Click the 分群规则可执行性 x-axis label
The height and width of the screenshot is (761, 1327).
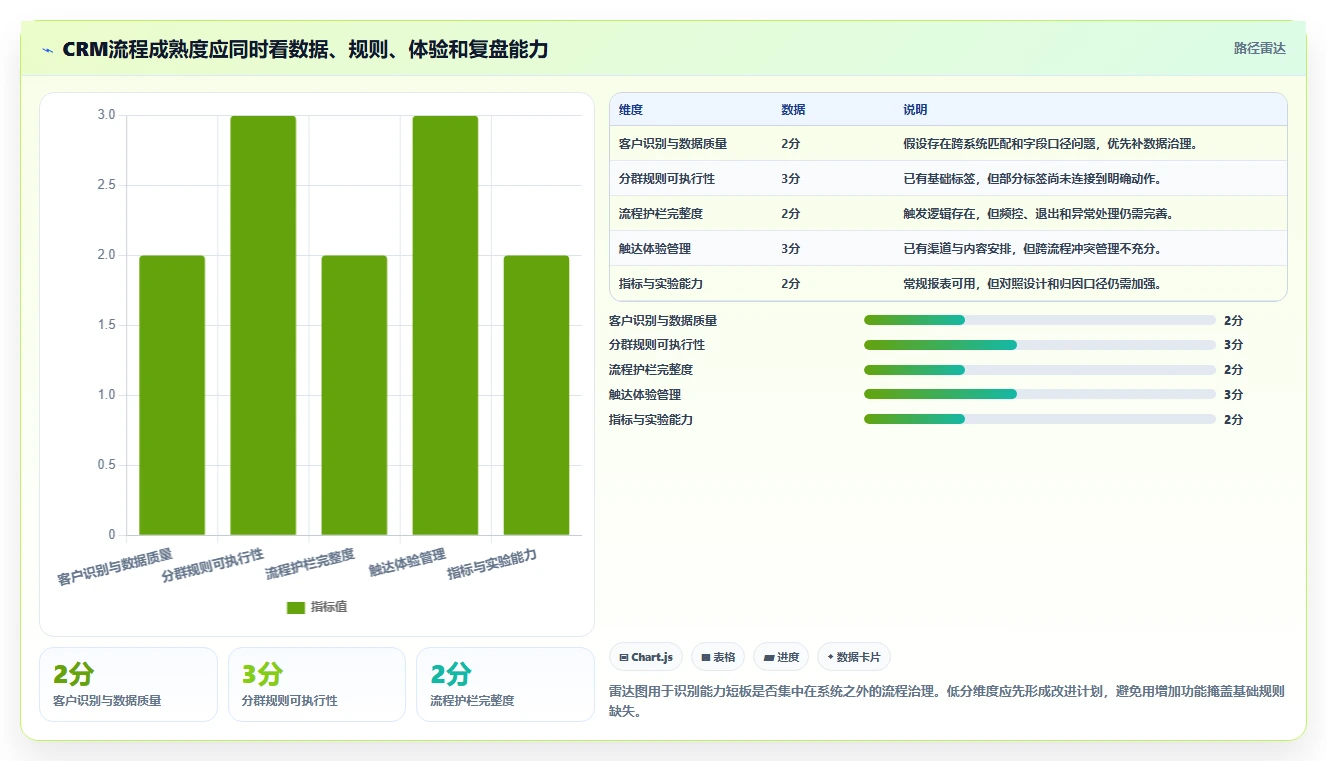[x=213, y=565]
